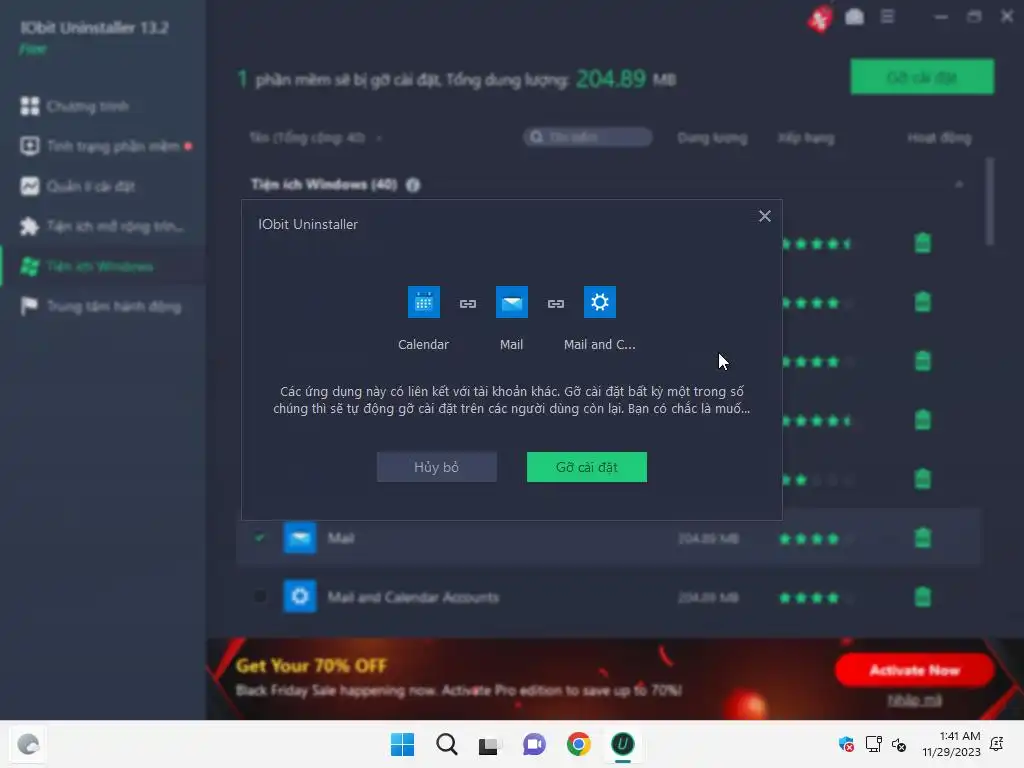Screen dimensions: 1024x768
Task: Open the hamburger menu in title bar
Action: tap(887, 16)
